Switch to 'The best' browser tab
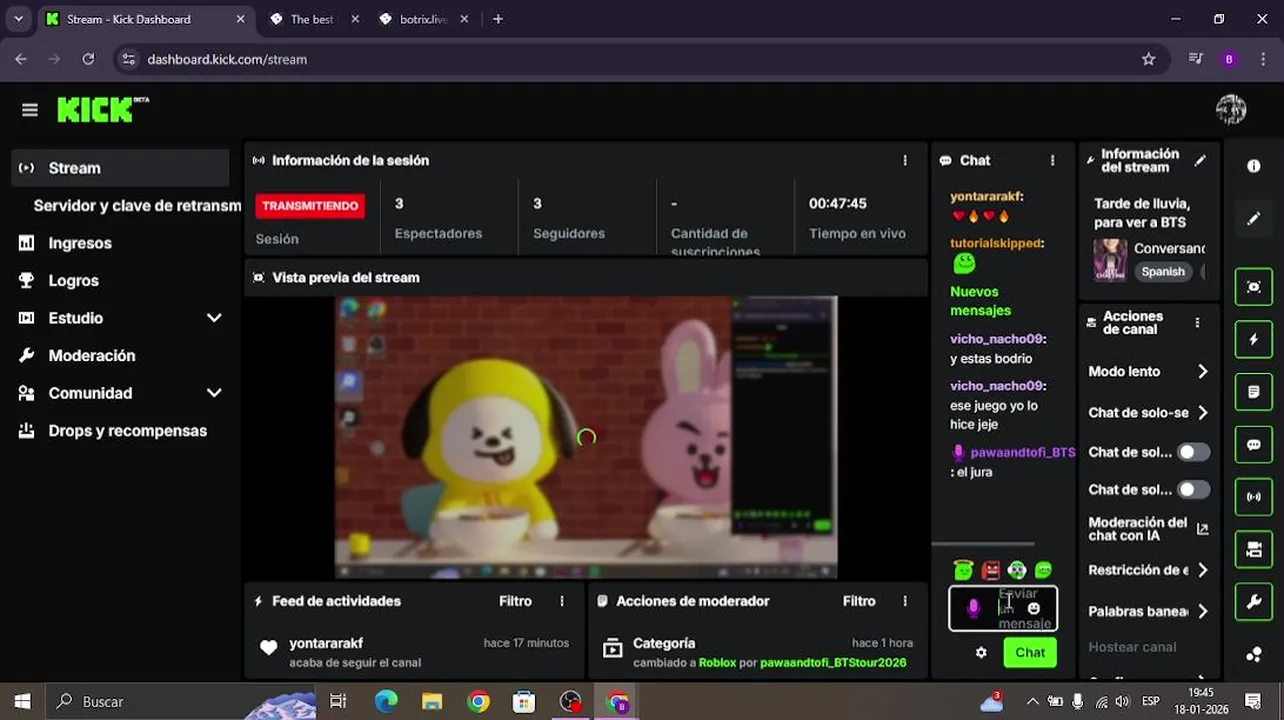 pos(311,19)
